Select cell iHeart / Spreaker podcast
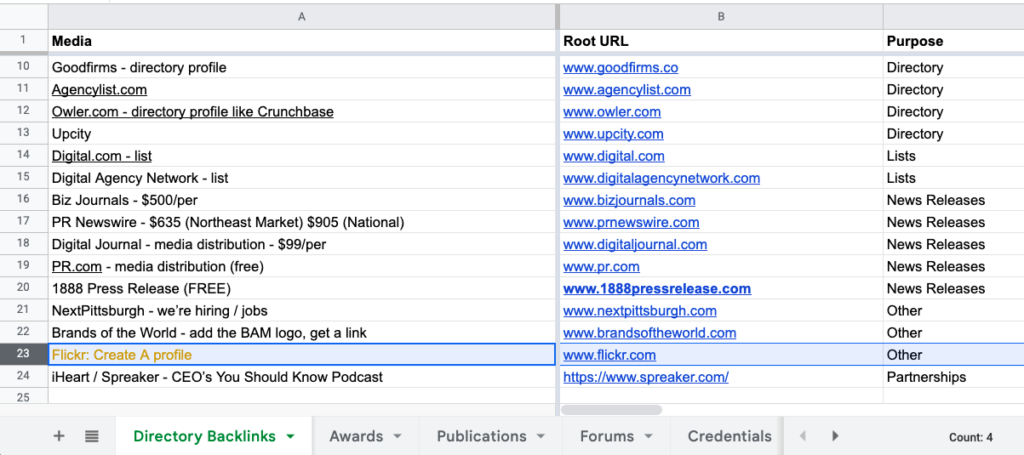Viewport: 1024px width, 455px height. coord(302,377)
